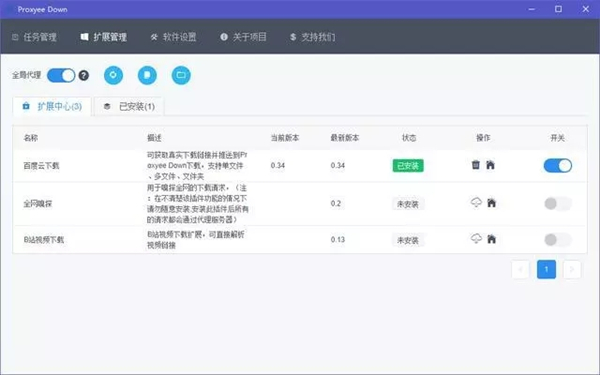This screenshot has height=375, width=600.
Task: Click 未安装 badge in 全网嗅探 row
Action: point(408,204)
